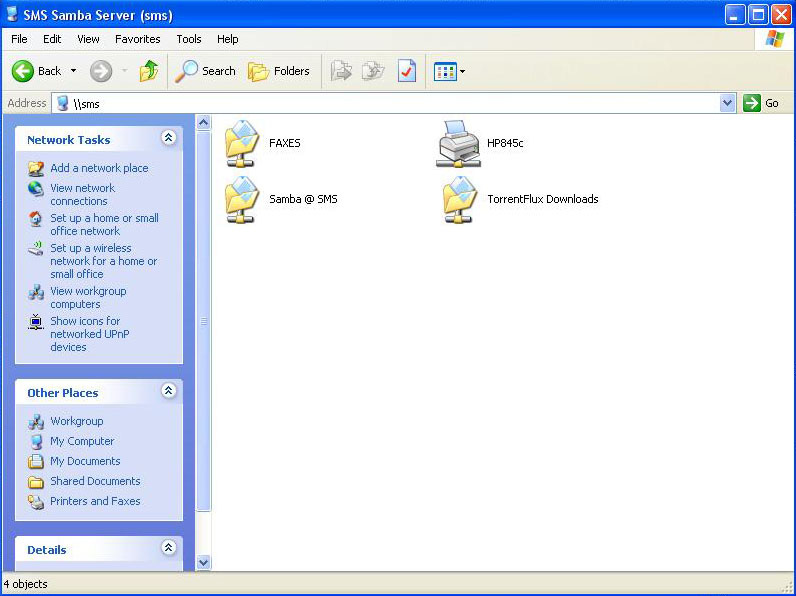Collapse the Other Places panel
Viewport: 796px width, 596px height.
(x=169, y=390)
